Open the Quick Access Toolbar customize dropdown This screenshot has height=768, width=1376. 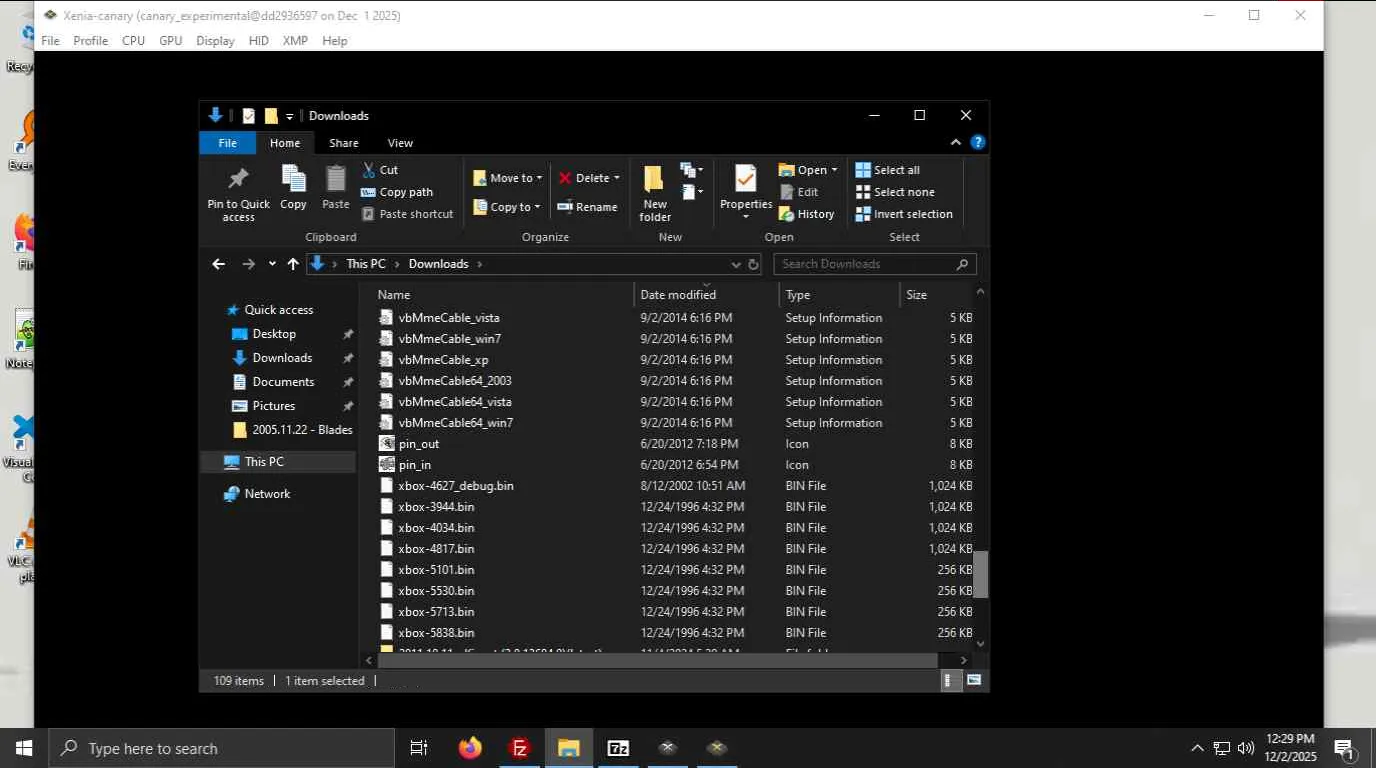tap(290, 116)
